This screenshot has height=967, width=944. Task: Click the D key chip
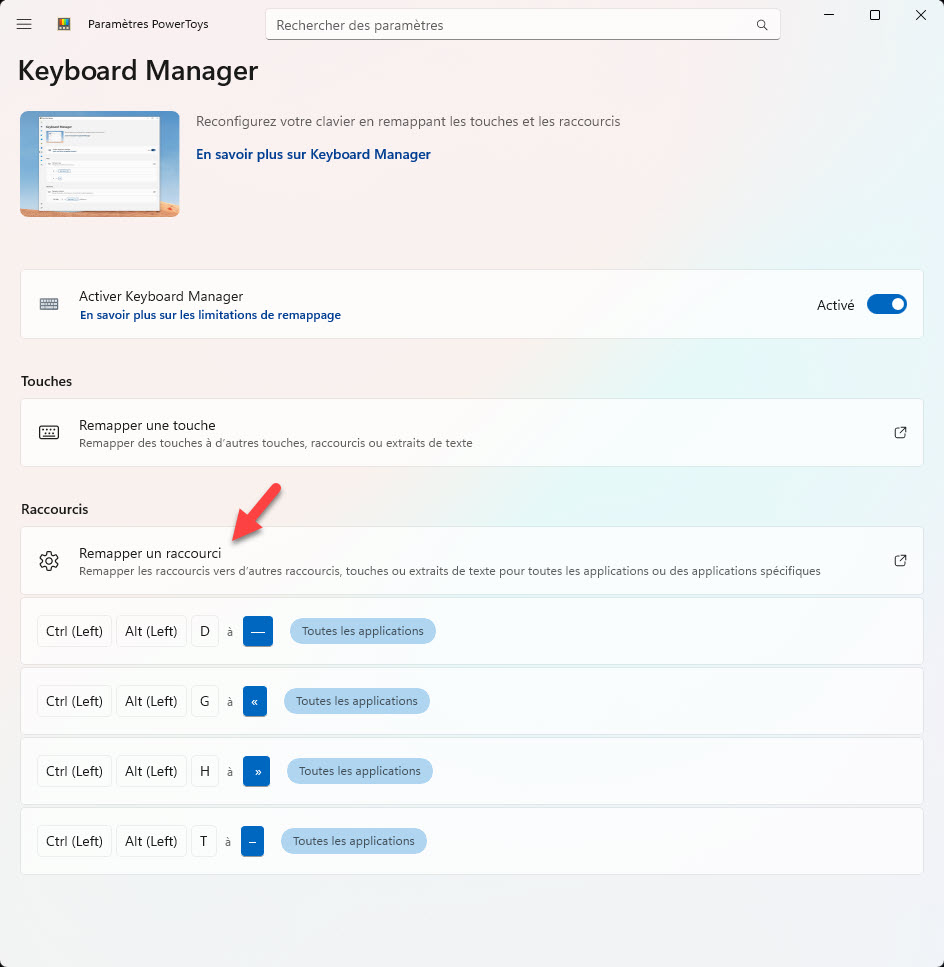(x=205, y=632)
